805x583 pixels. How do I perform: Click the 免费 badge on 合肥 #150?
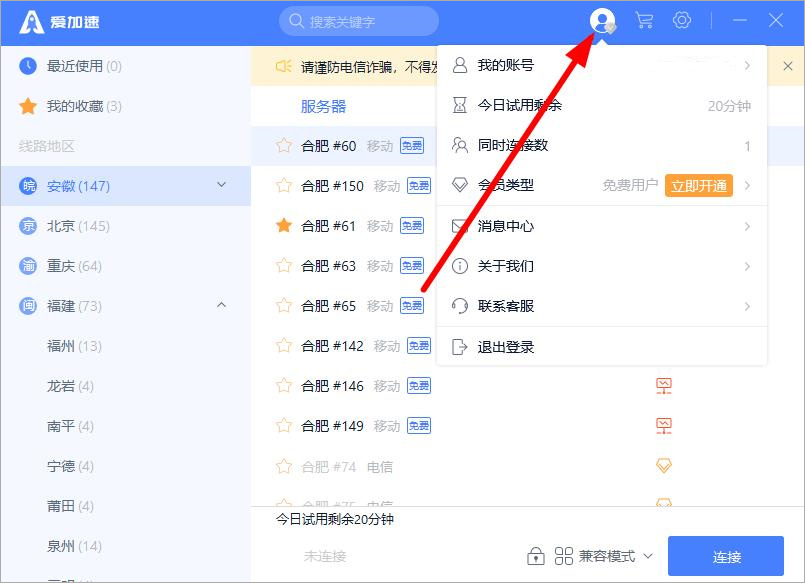pyautogui.click(x=419, y=186)
